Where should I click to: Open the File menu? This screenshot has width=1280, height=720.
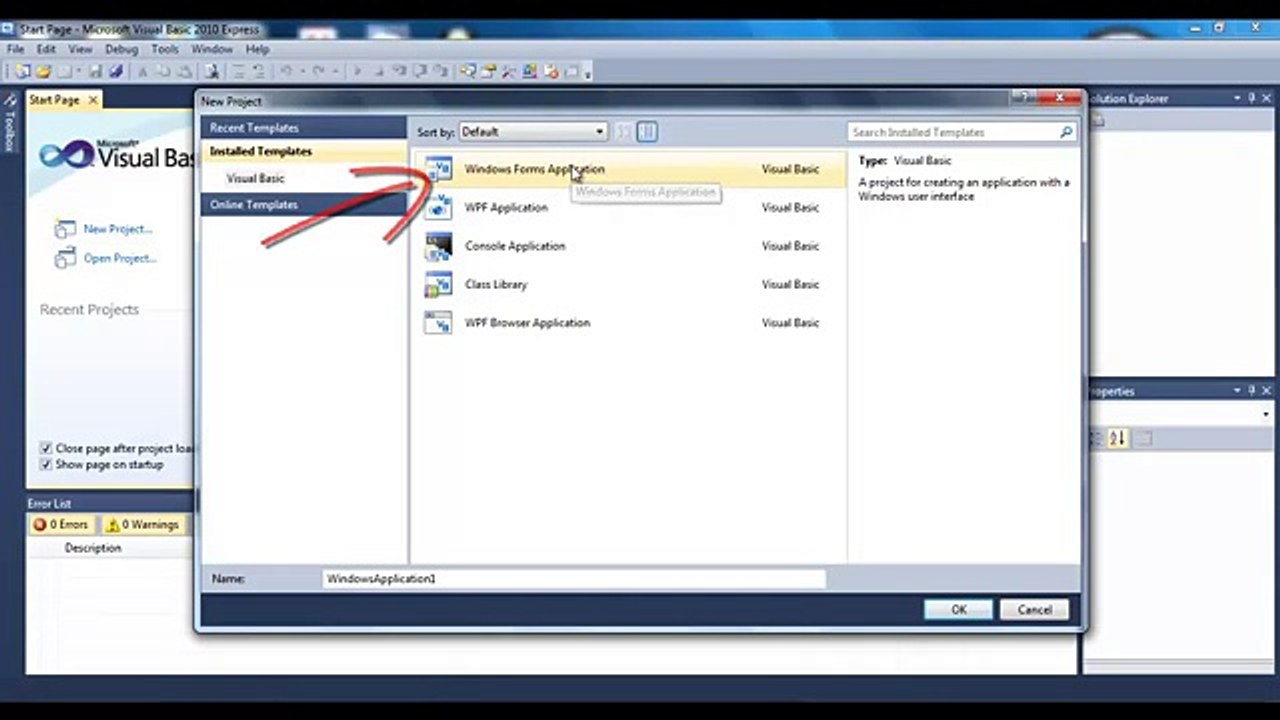pos(15,49)
